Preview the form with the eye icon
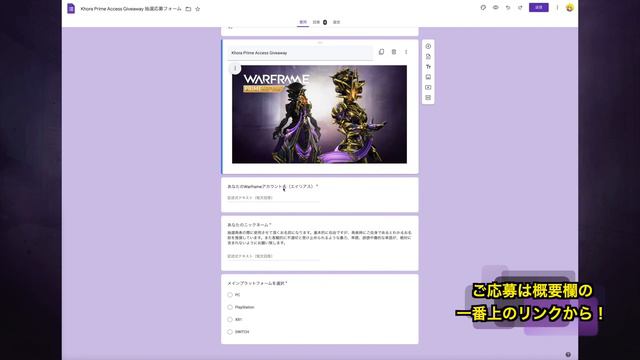Image resolution: width=640 pixels, height=360 pixels. pyautogui.click(x=496, y=7)
